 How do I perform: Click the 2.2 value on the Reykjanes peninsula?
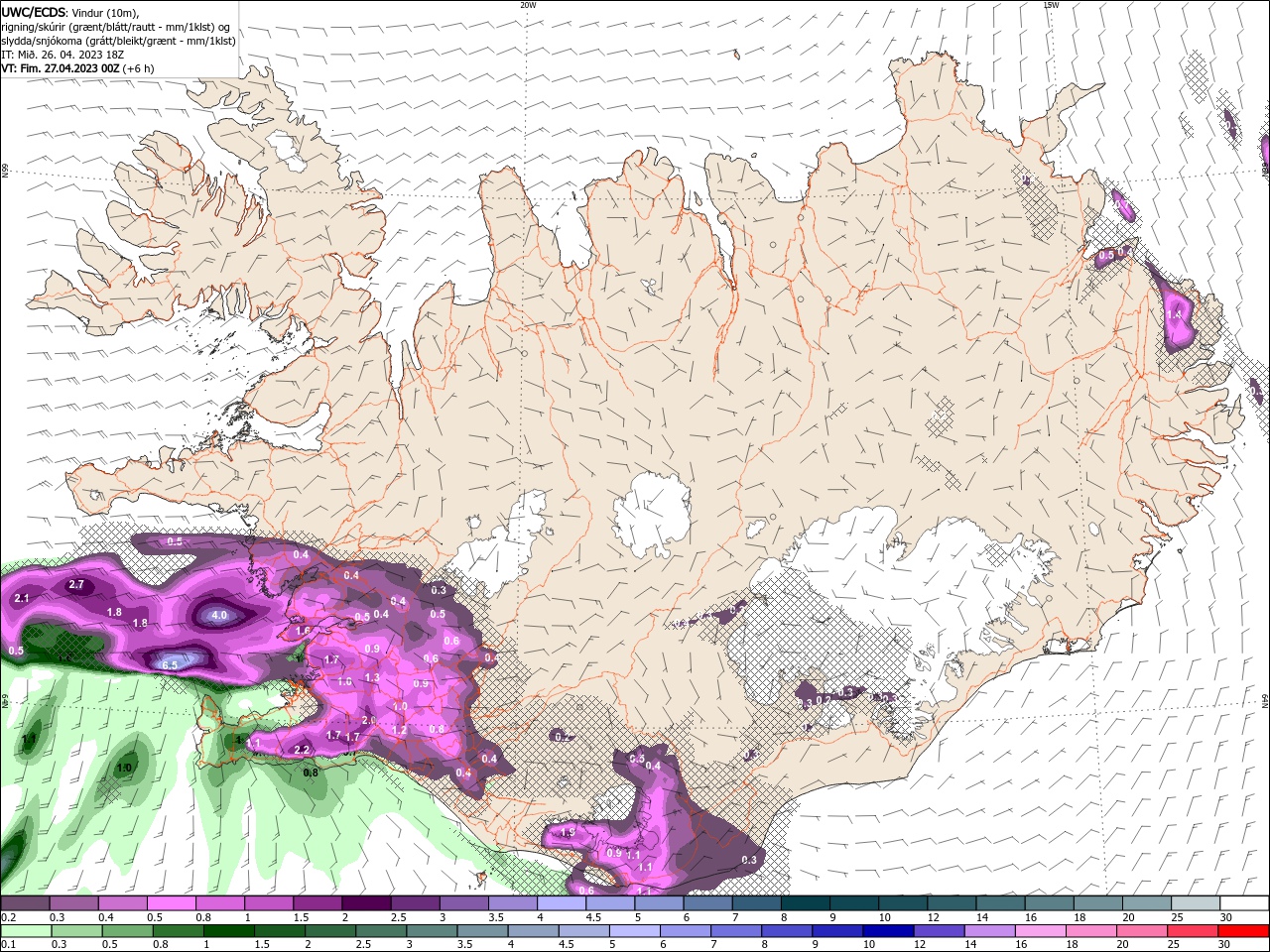click(x=303, y=750)
